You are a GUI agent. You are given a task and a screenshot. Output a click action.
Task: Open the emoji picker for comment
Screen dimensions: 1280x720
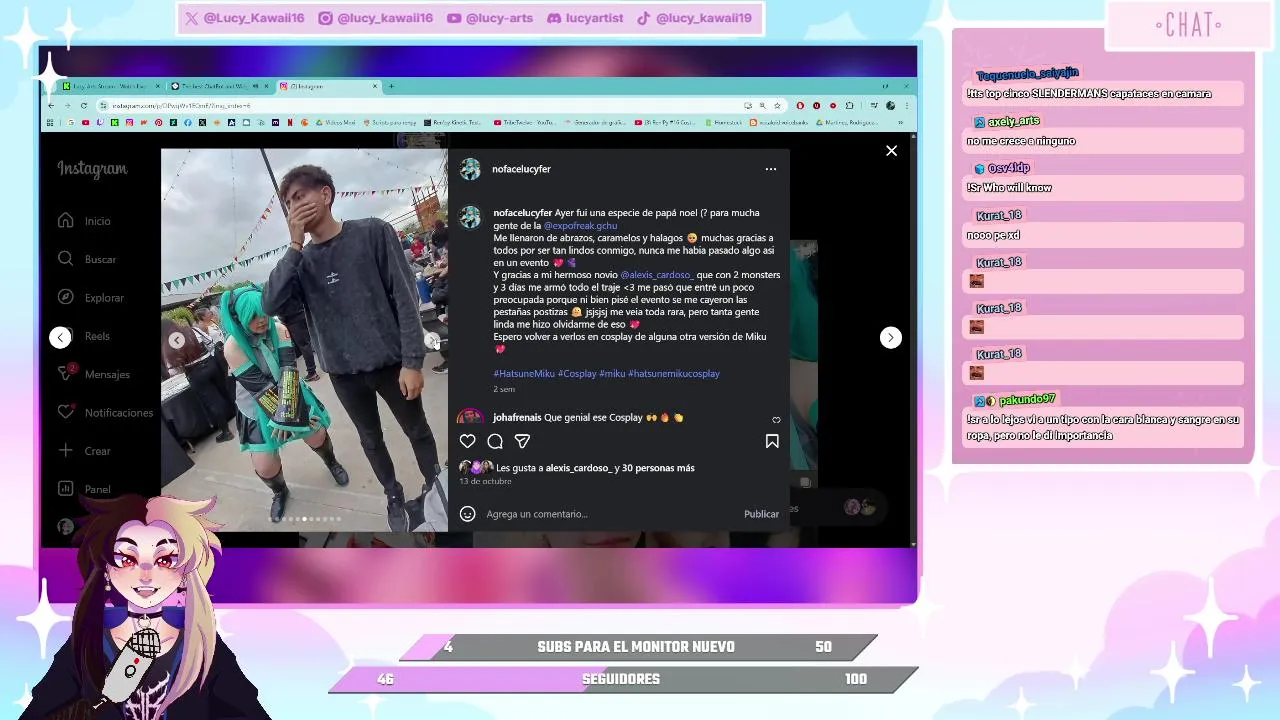[x=467, y=514]
